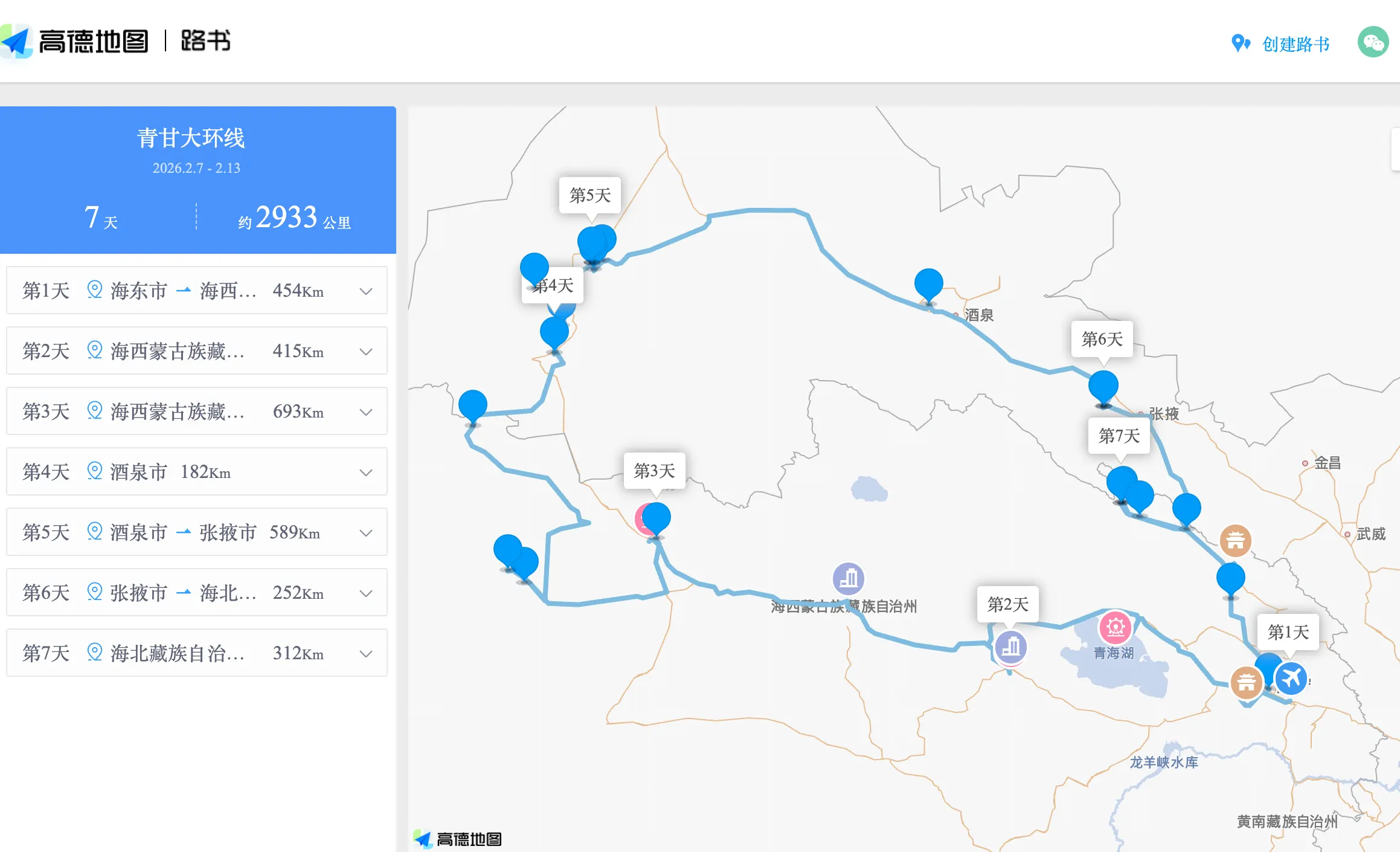The image size is (1400, 852).
Task: Select the 第5天 酒泉市 to 张掖市 entry
Action: point(197,532)
